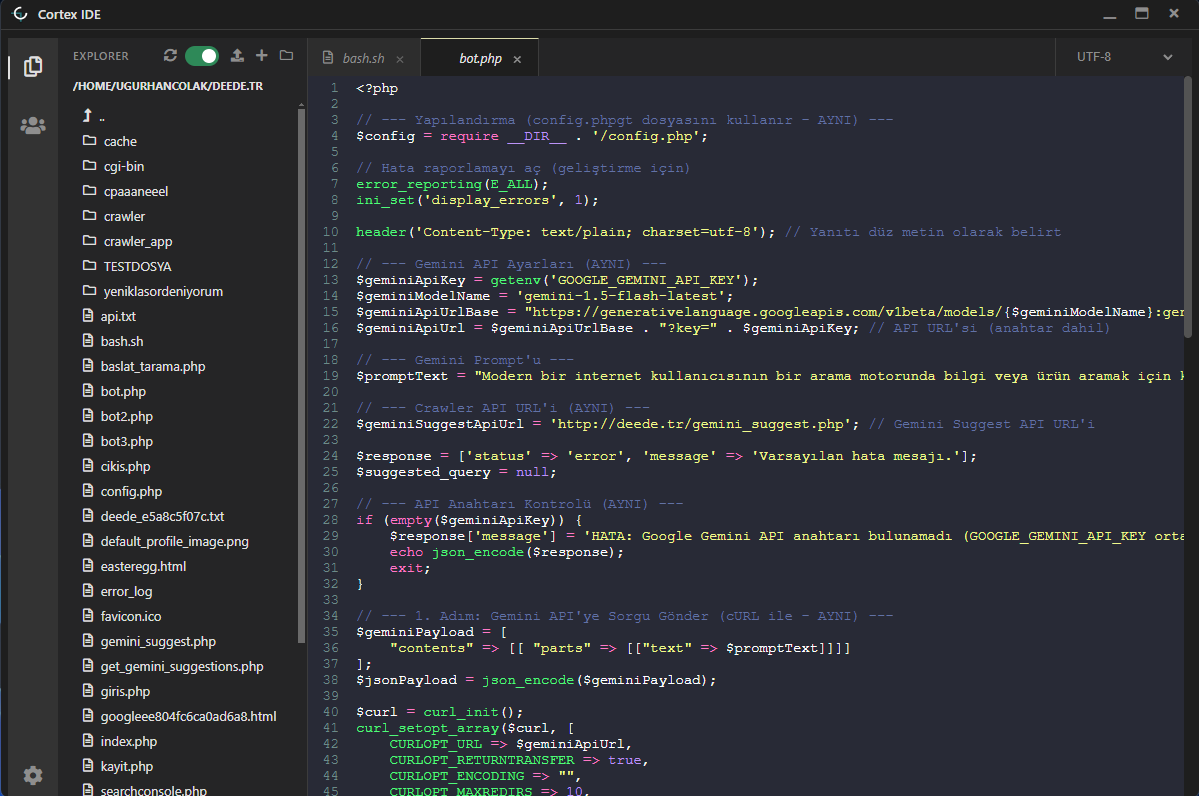Close the bash.sh tab
This screenshot has height=796, width=1199.
400,60
